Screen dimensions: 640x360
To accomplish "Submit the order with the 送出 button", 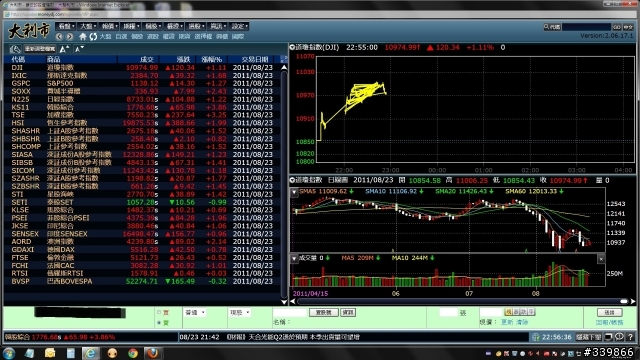I will pyautogui.click(x=609, y=313).
